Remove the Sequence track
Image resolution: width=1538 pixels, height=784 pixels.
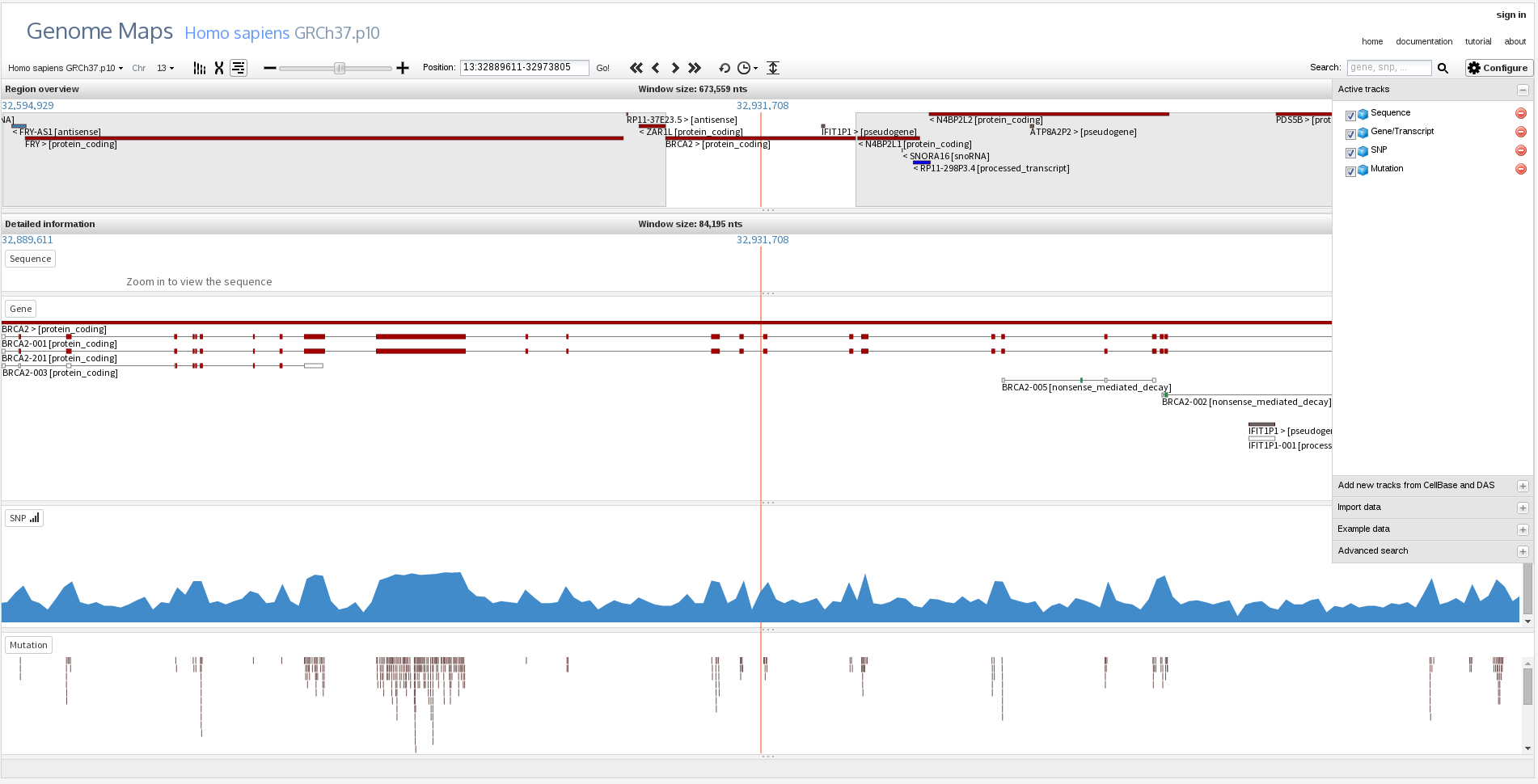1520,113
